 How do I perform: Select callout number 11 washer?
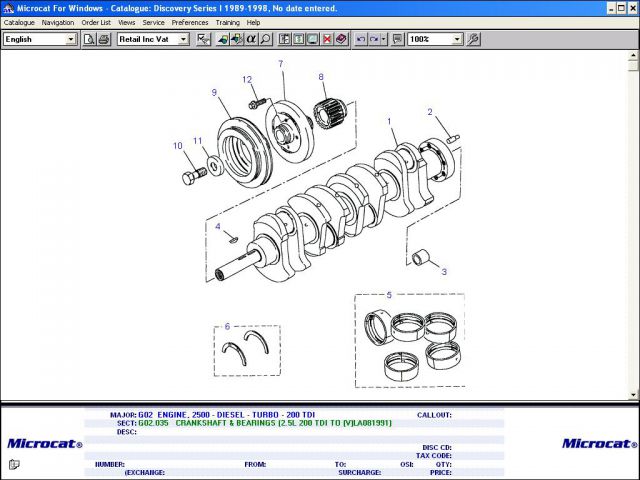click(x=198, y=141)
